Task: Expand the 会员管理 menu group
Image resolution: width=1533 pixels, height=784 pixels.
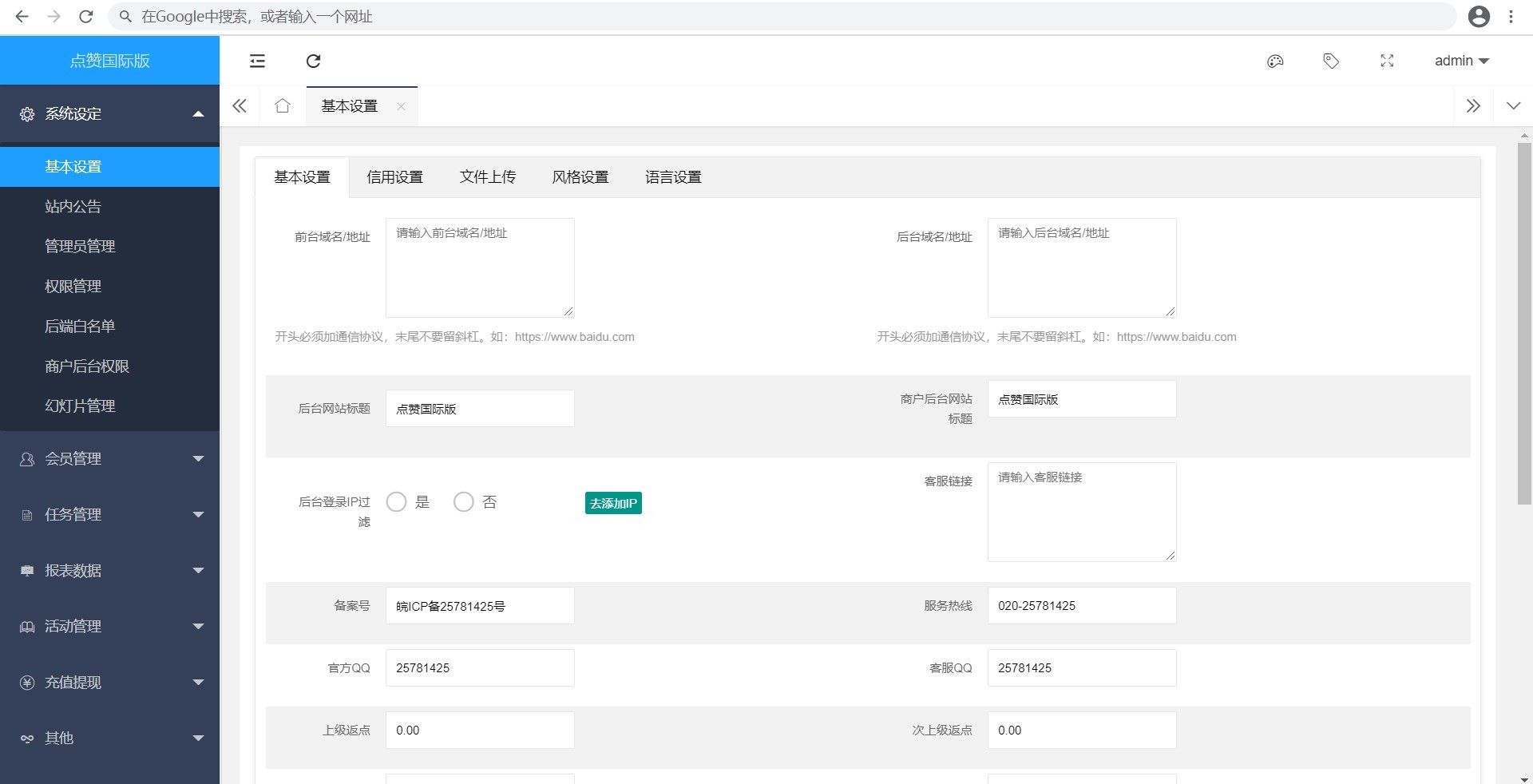Action: click(x=109, y=458)
